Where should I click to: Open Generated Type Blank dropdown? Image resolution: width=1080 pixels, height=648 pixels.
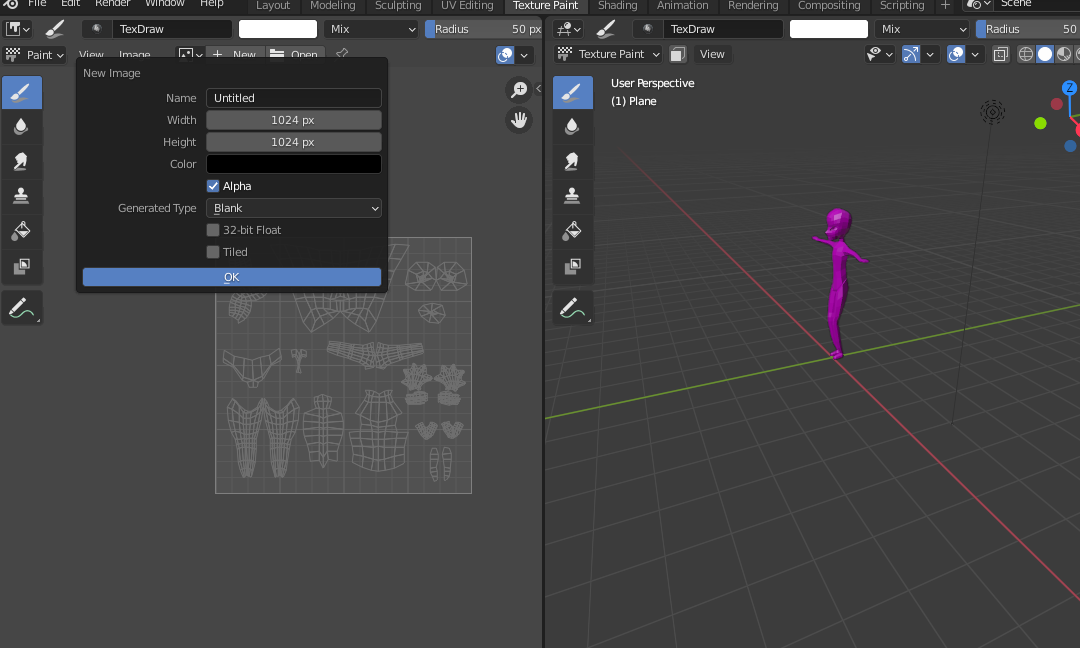pos(293,208)
